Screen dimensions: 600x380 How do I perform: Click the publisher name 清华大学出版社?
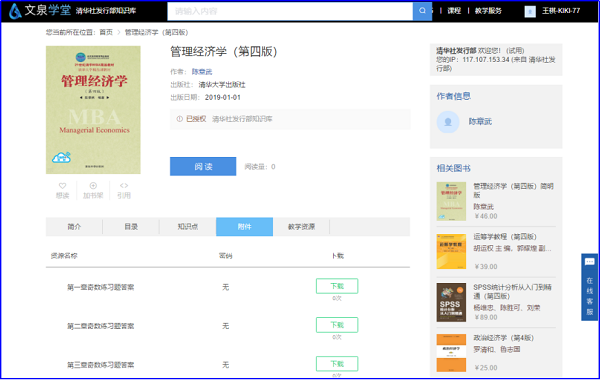pyautogui.click(x=222, y=85)
